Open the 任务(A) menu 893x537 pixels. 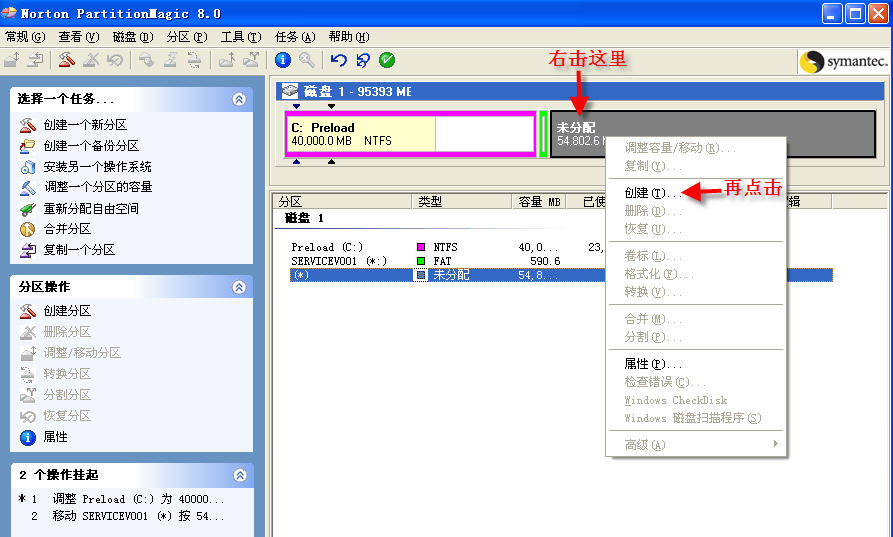pos(295,37)
